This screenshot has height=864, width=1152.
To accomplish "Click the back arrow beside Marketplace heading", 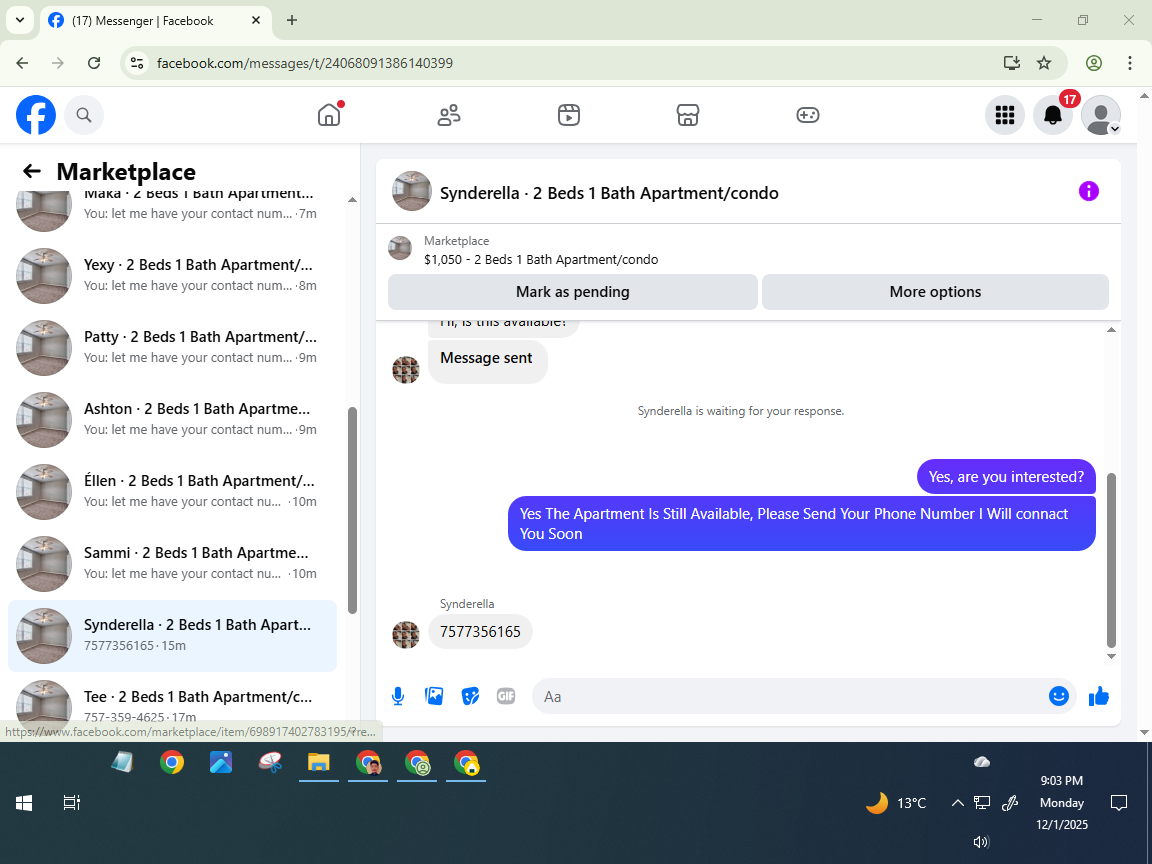I will point(32,171).
